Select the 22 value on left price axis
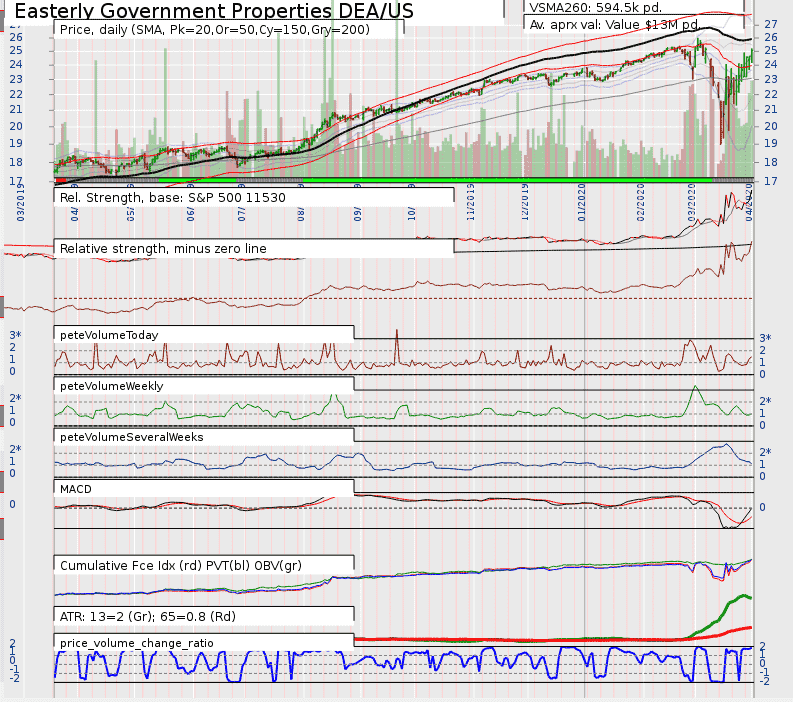 pyautogui.click(x=16, y=95)
